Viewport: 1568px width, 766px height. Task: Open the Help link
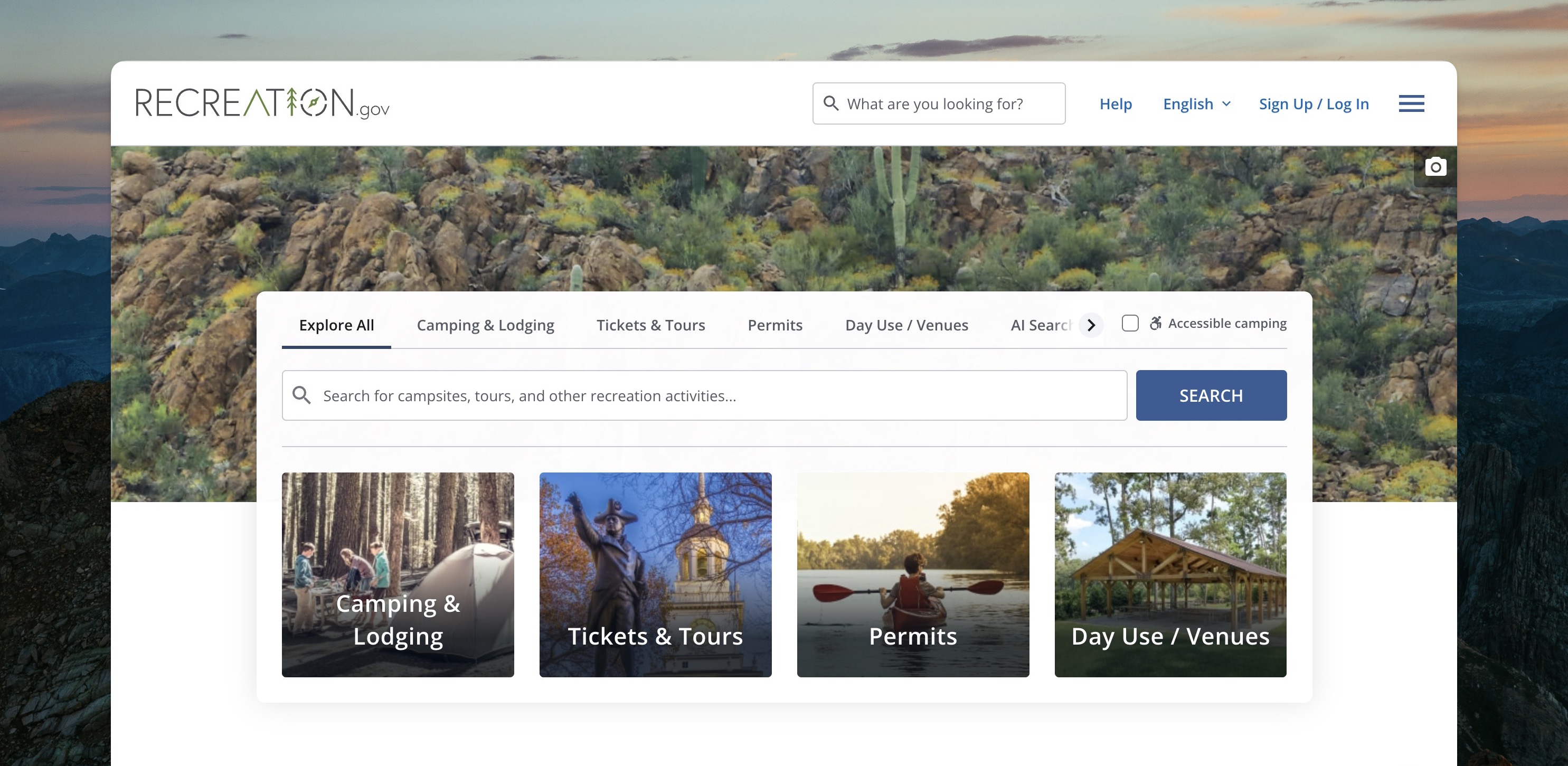coord(1115,104)
